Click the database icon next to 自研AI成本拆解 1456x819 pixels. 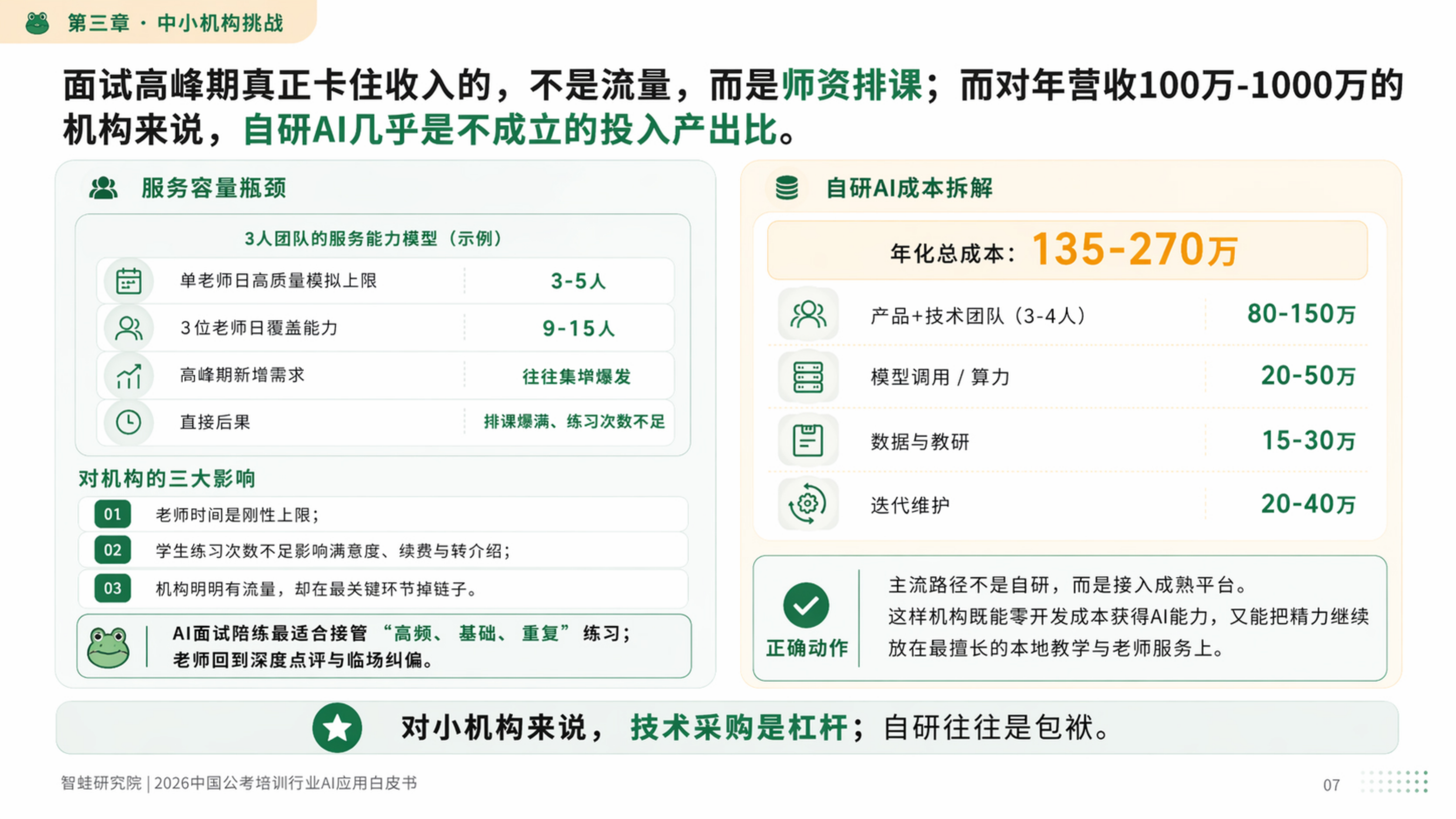click(785, 188)
